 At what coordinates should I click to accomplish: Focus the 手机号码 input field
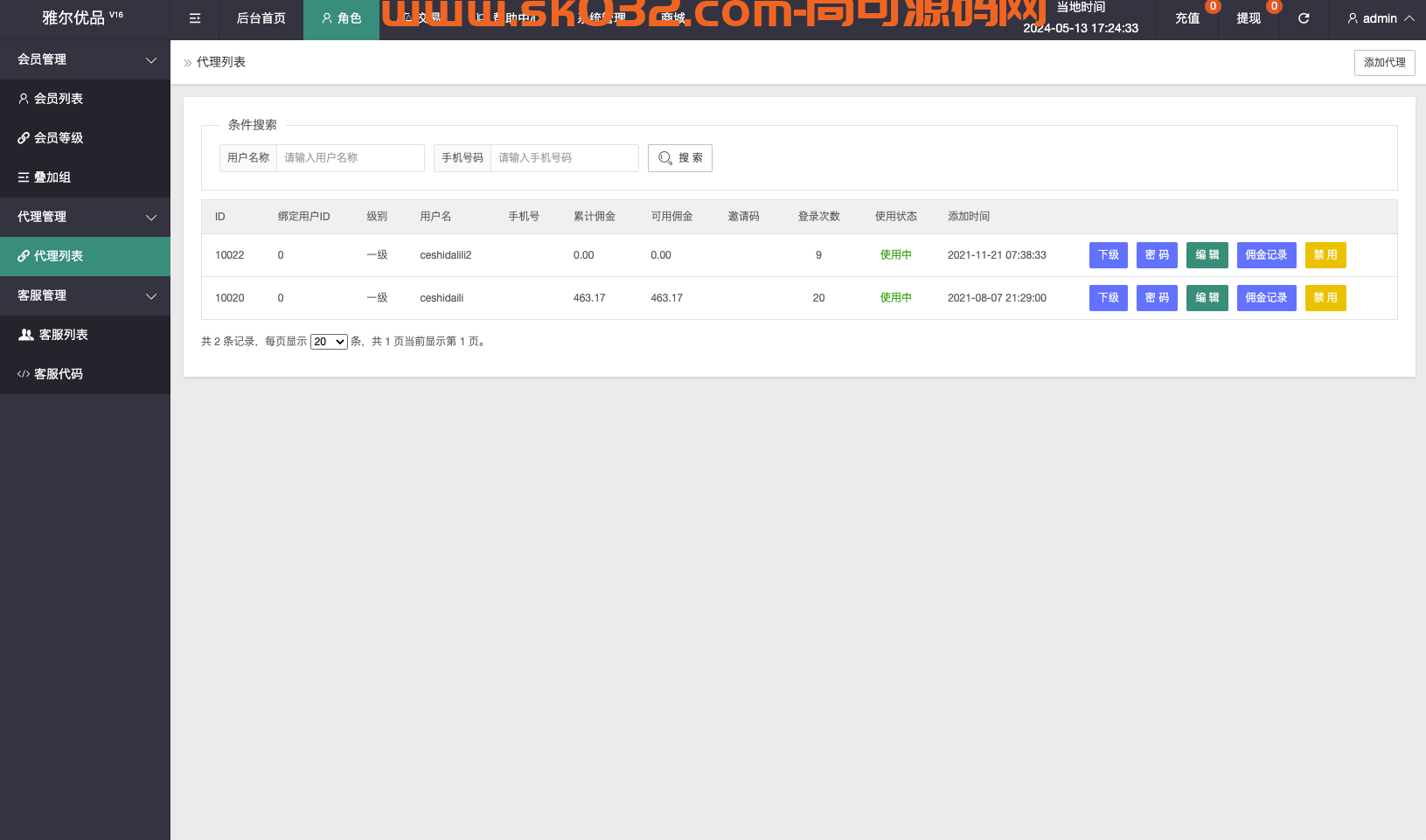point(565,158)
